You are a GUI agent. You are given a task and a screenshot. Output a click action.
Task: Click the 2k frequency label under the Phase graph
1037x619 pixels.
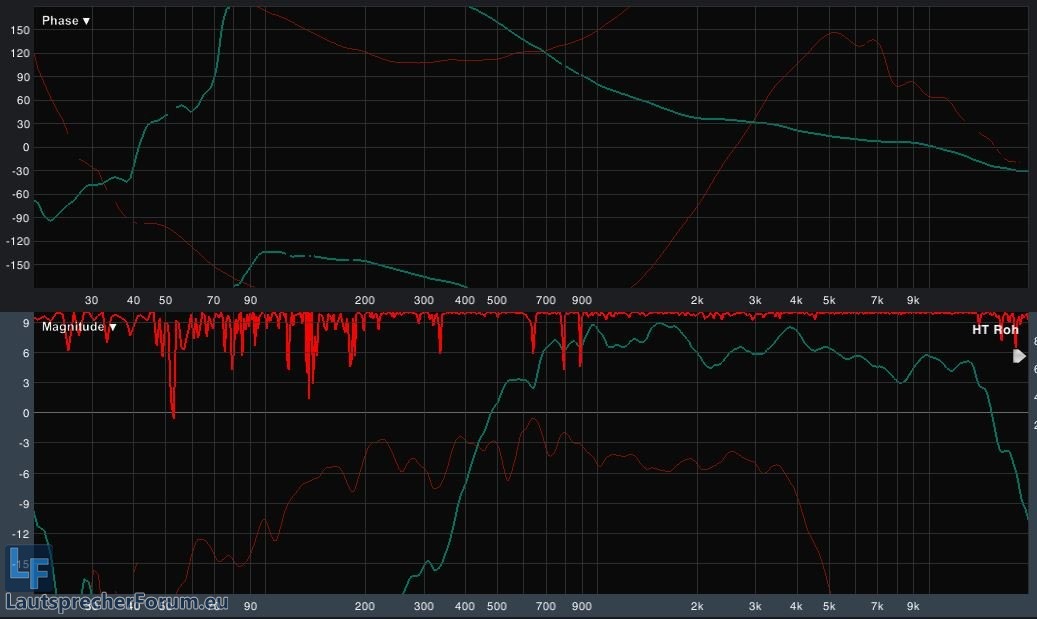pos(697,300)
